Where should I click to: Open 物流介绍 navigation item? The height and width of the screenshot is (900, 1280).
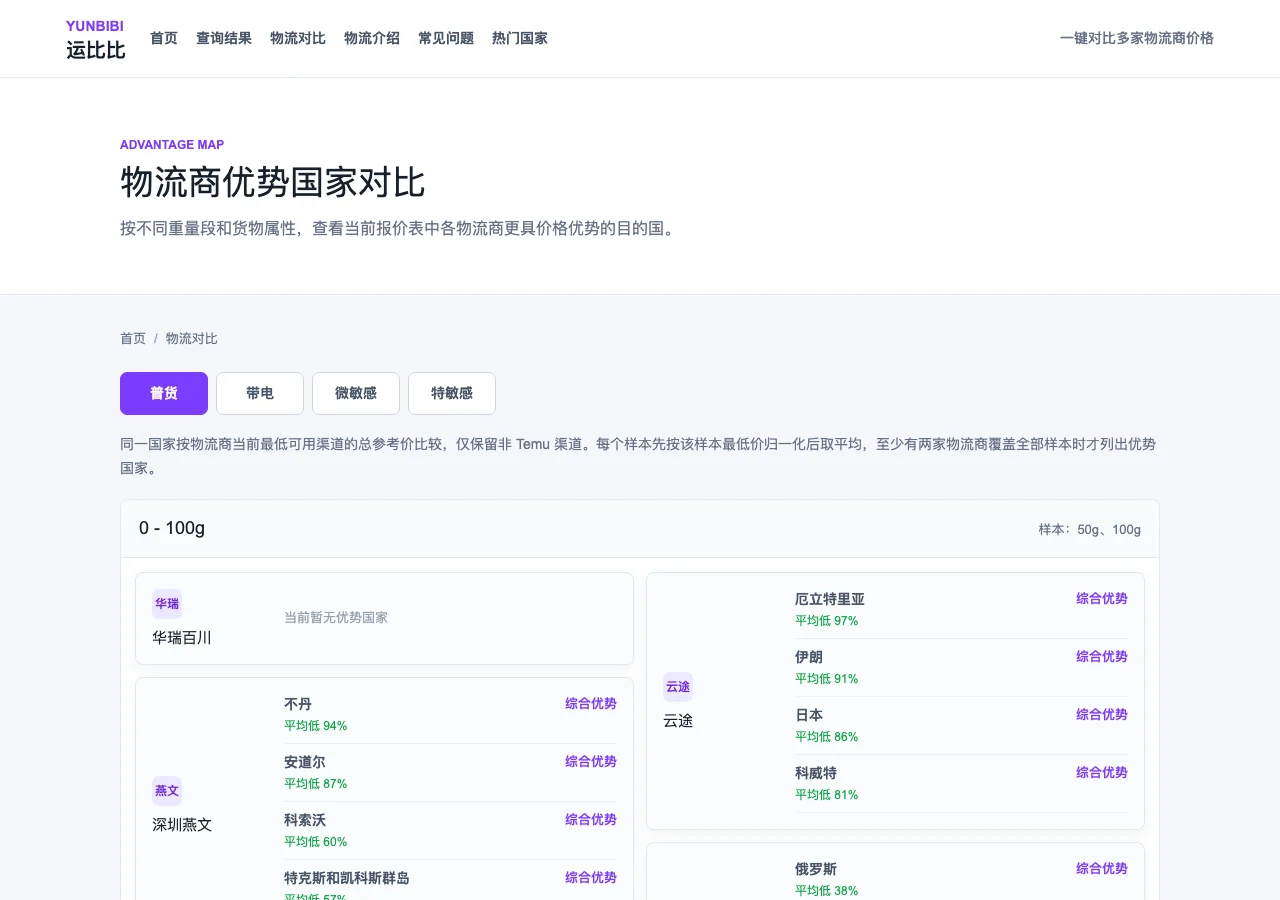coord(372,38)
